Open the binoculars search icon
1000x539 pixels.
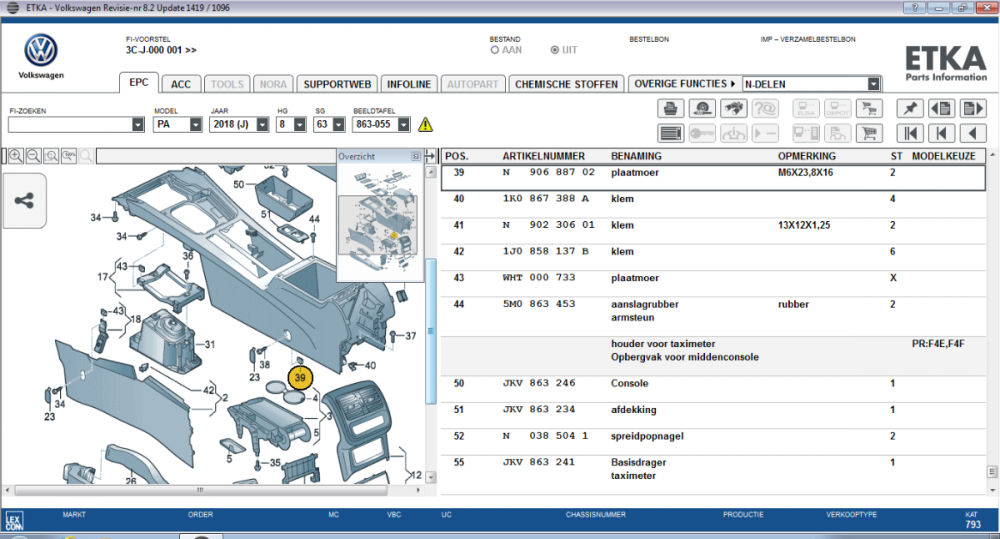pyautogui.click(x=734, y=108)
